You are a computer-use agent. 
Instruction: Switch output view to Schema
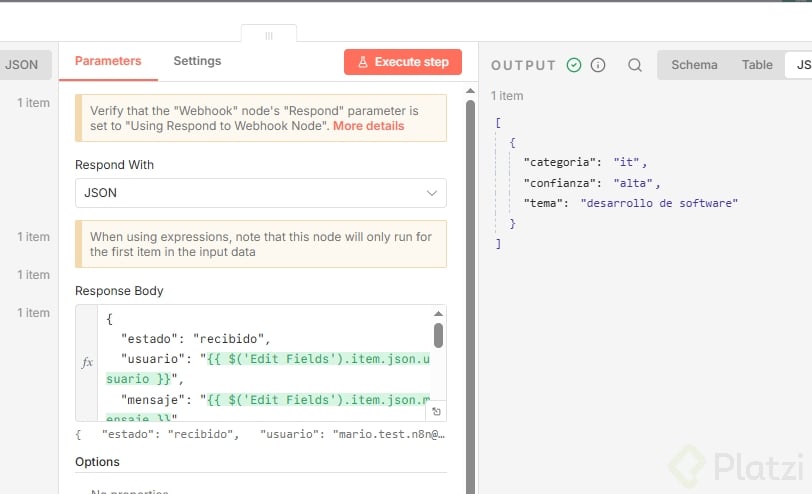click(694, 65)
